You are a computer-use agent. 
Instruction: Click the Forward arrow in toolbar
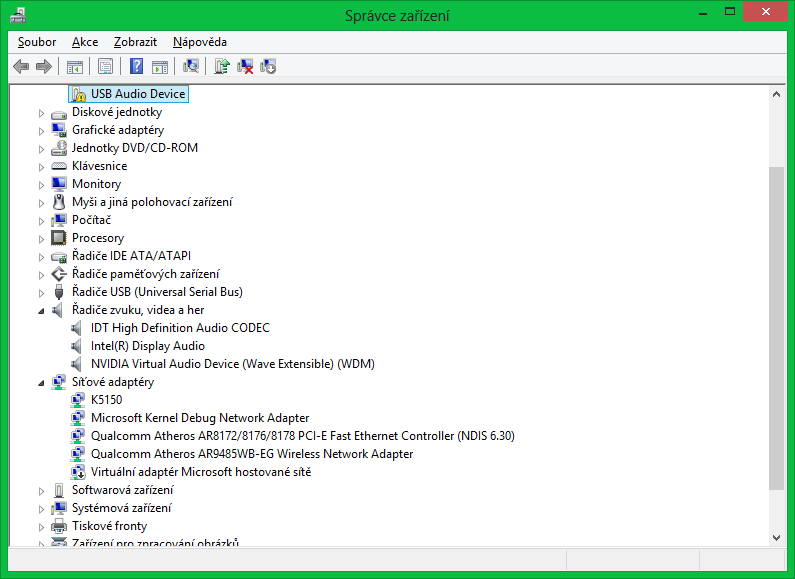click(x=44, y=66)
